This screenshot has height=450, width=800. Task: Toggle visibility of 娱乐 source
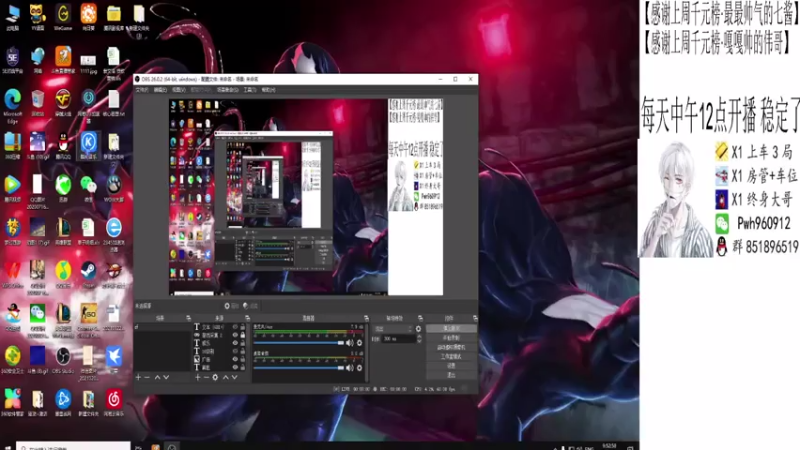pos(235,343)
